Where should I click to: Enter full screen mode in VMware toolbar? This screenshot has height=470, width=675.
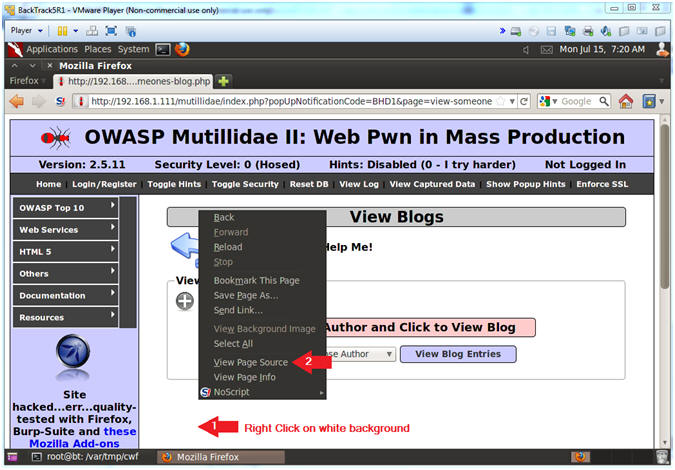pyautogui.click(x=111, y=31)
